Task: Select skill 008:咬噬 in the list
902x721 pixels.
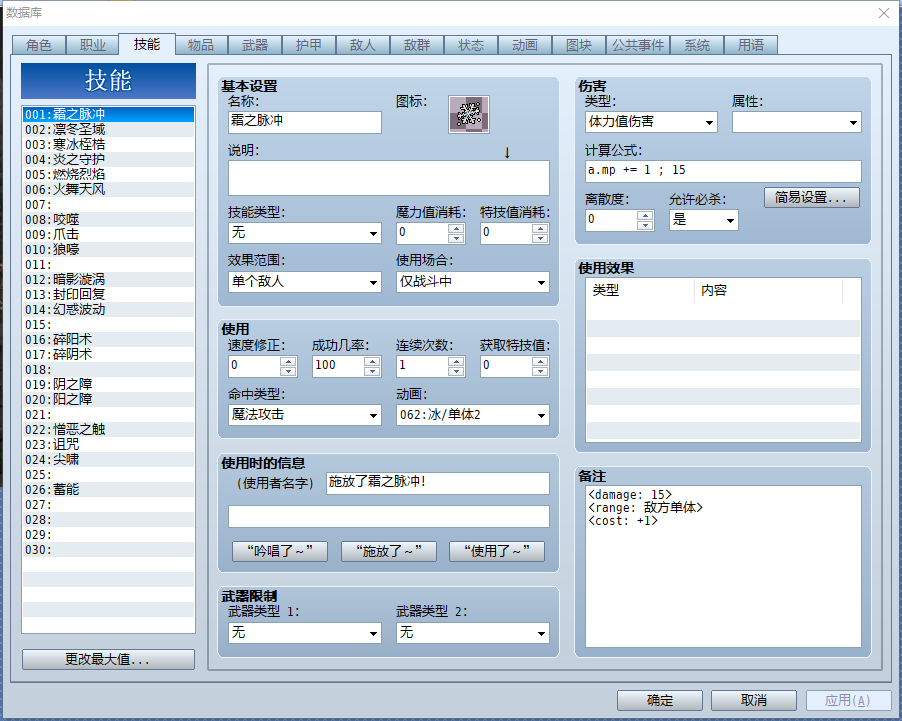Action: (108, 219)
